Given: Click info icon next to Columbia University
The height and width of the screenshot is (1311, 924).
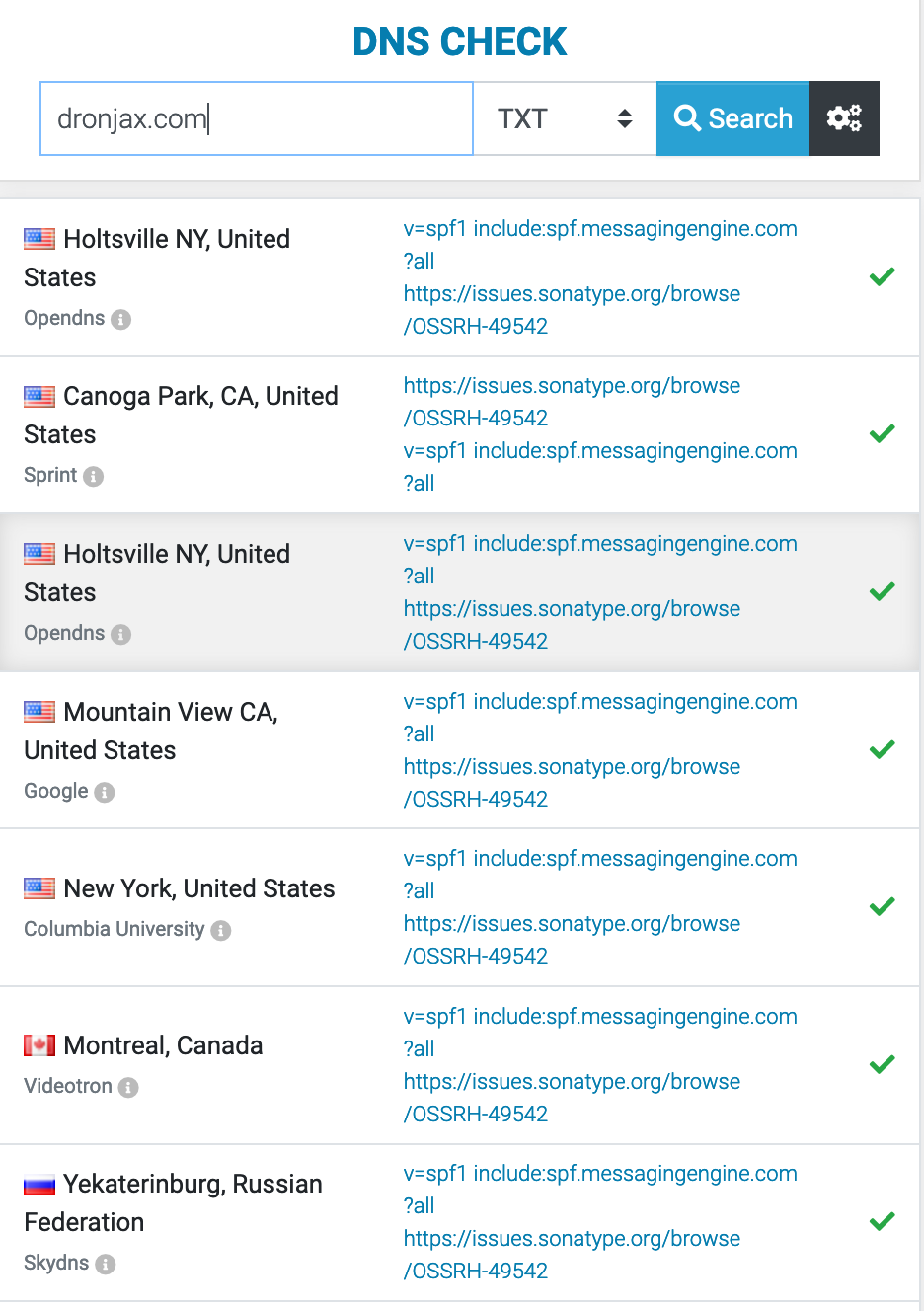Looking at the screenshot, I should (x=221, y=931).
